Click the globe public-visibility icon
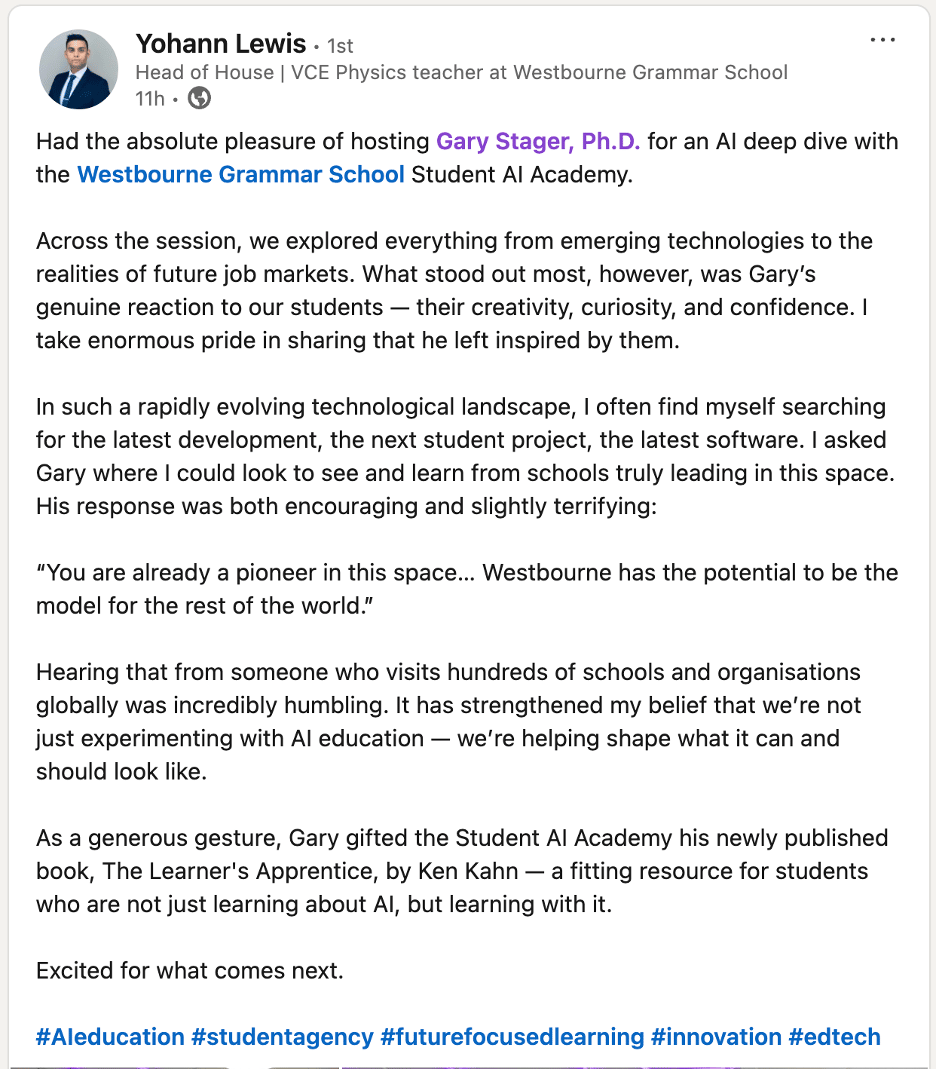Image resolution: width=936 pixels, height=1070 pixels. pyautogui.click(x=200, y=98)
